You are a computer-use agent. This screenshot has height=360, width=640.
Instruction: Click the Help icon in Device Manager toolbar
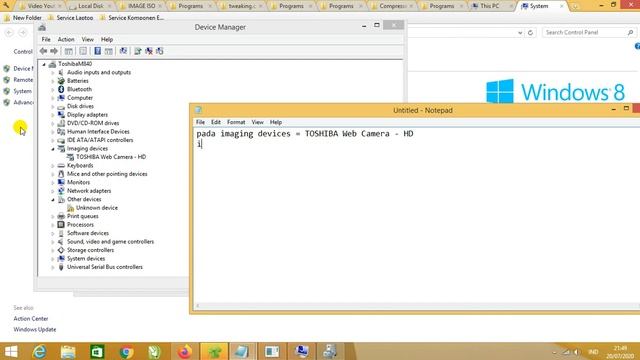click(98, 51)
